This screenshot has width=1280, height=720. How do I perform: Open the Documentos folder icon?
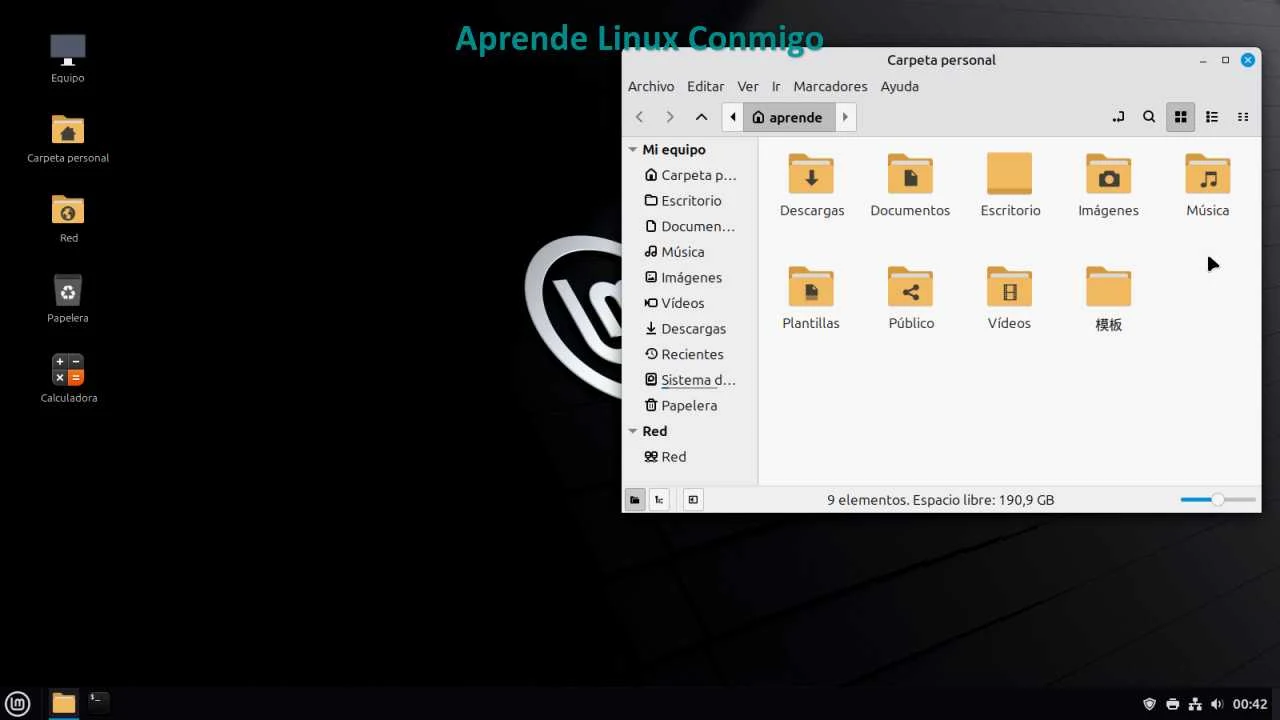[910, 174]
